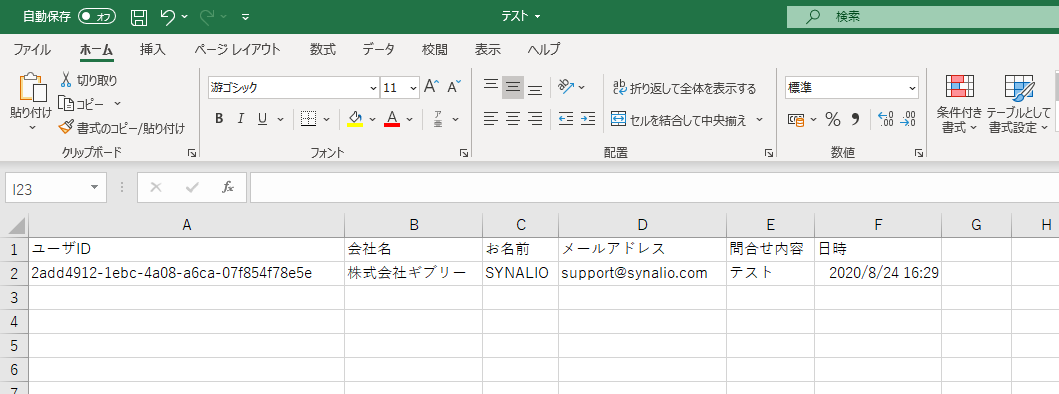Image resolution: width=1059 pixels, height=394 pixels.
Task: Toggle Italic formatting
Action: (x=240, y=119)
